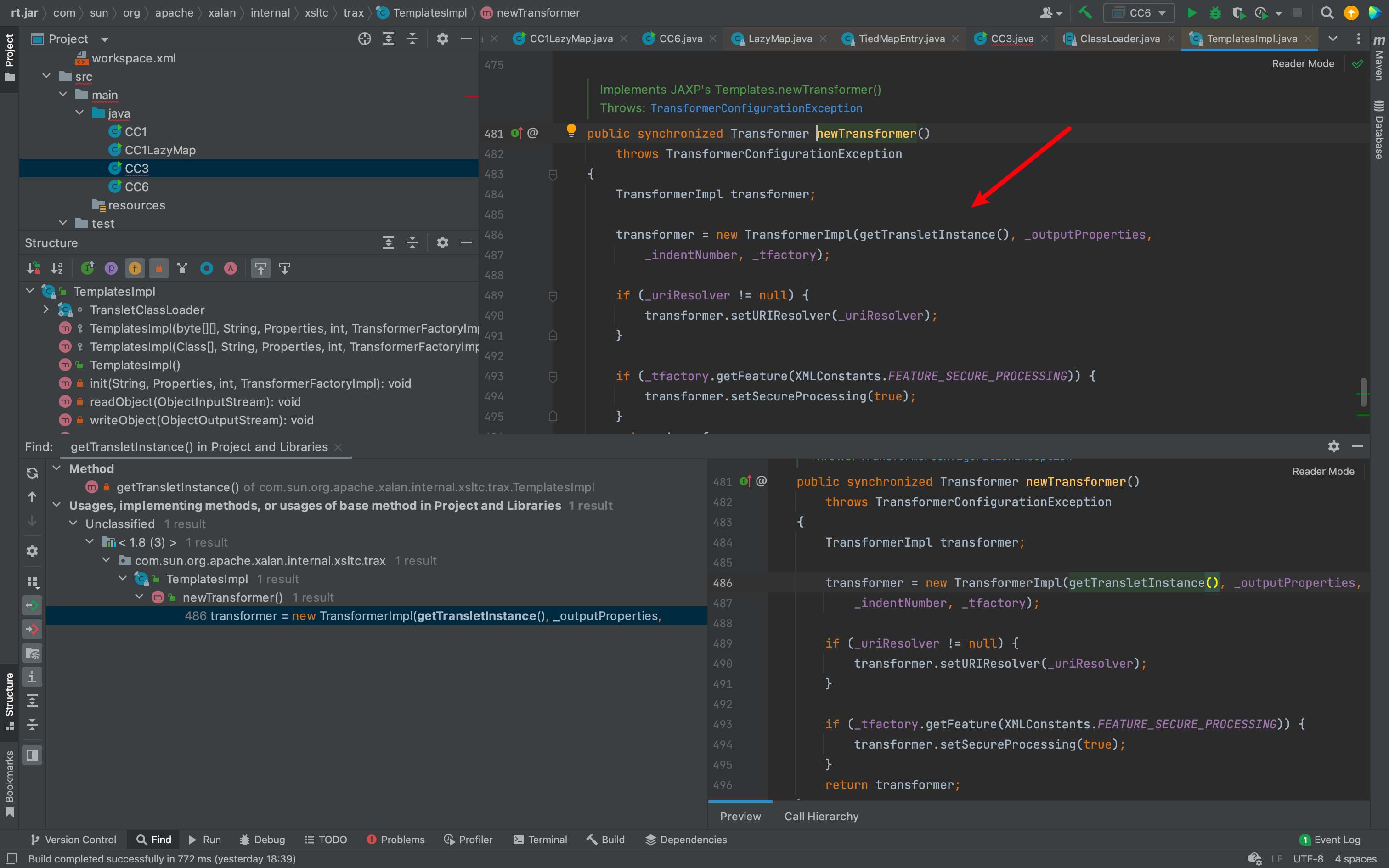This screenshot has height=868, width=1389.
Task: Click the overriding-method gutter icon at line 481
Action: click(x=516, y=133)
